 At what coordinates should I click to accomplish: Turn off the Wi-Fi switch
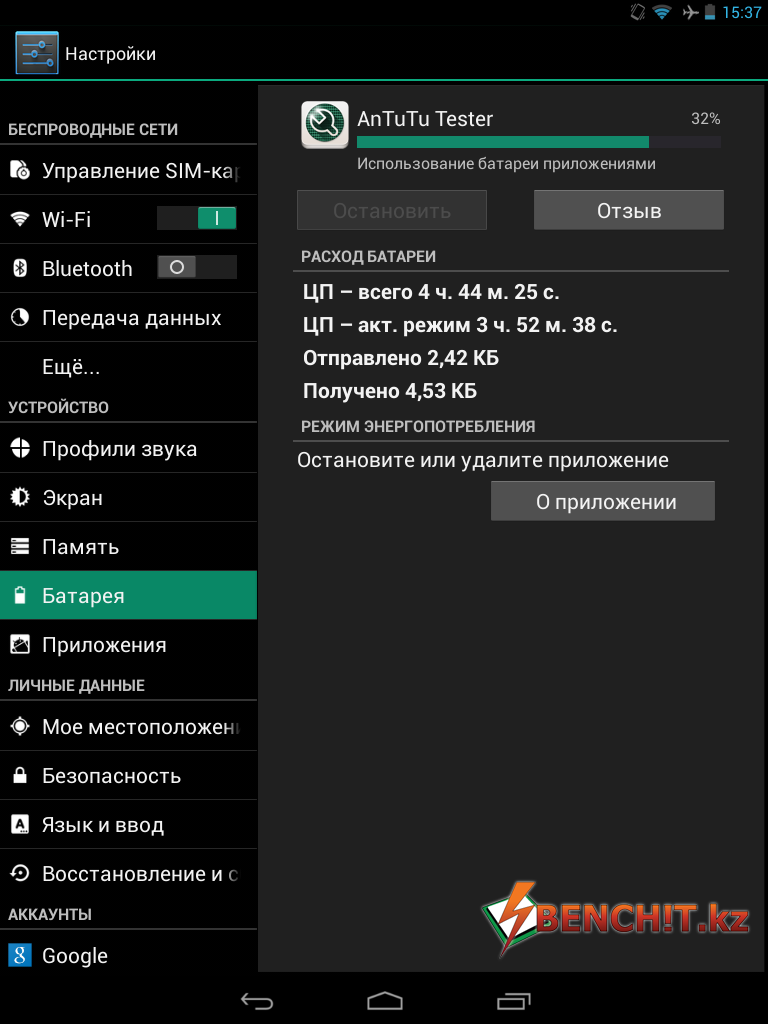click(x=197, y=218)
